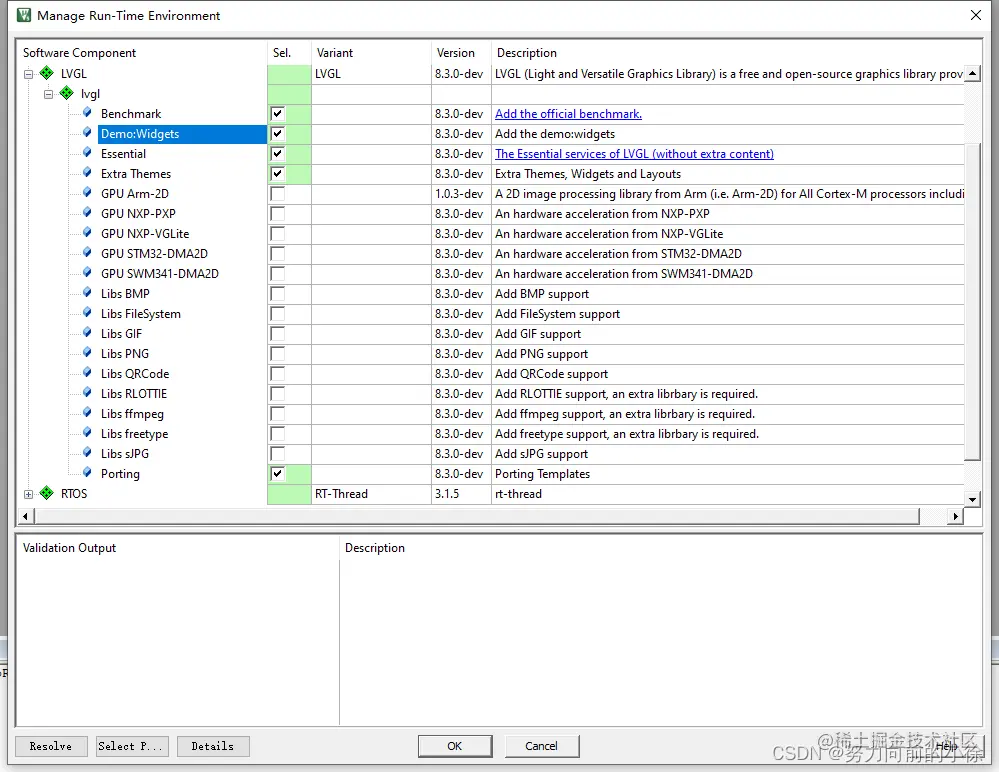Confirm with the OK button

coord(455,746)
